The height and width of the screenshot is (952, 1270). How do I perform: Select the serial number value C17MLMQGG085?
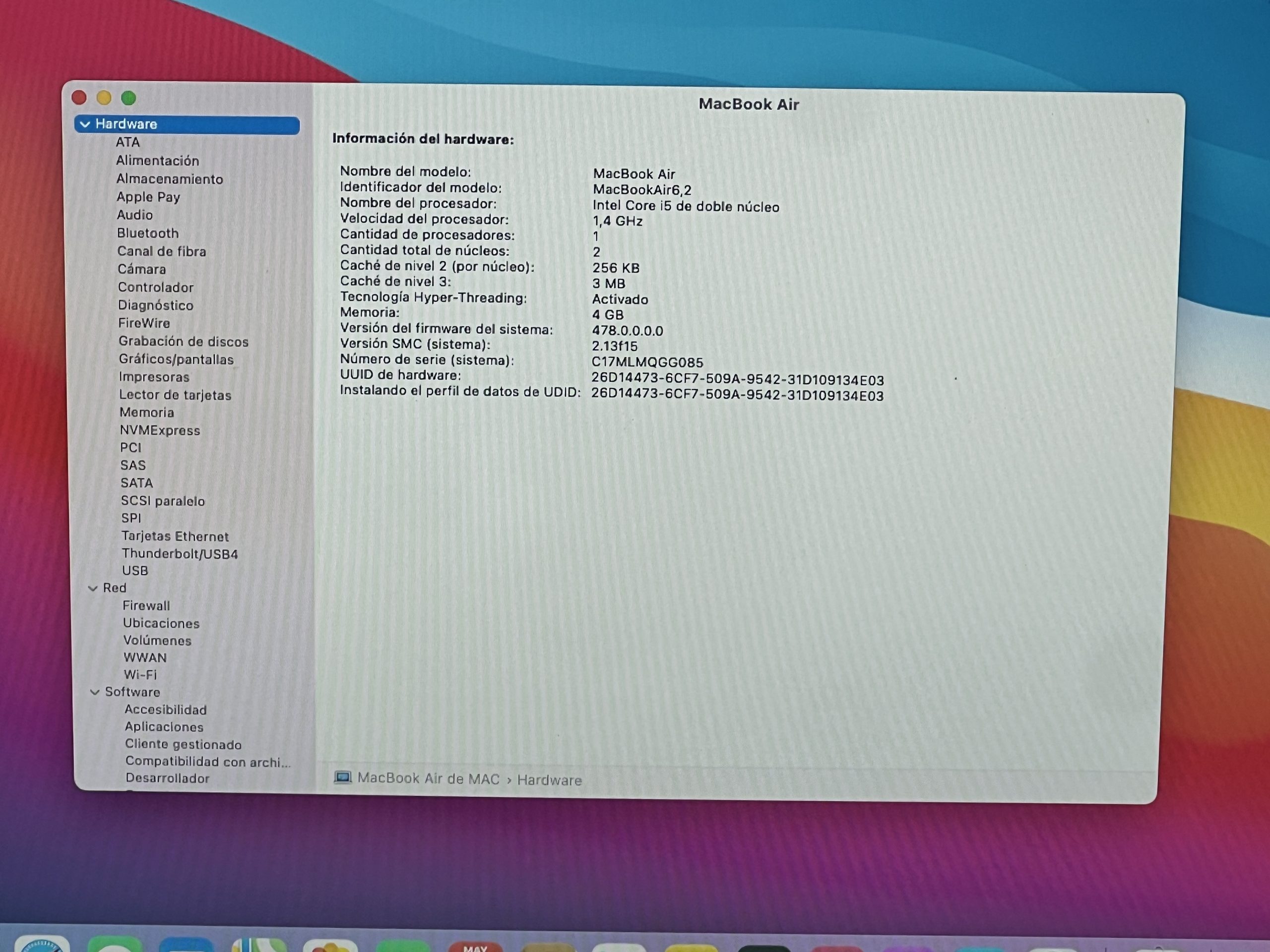pyautogui.click(x=647, y=362)
